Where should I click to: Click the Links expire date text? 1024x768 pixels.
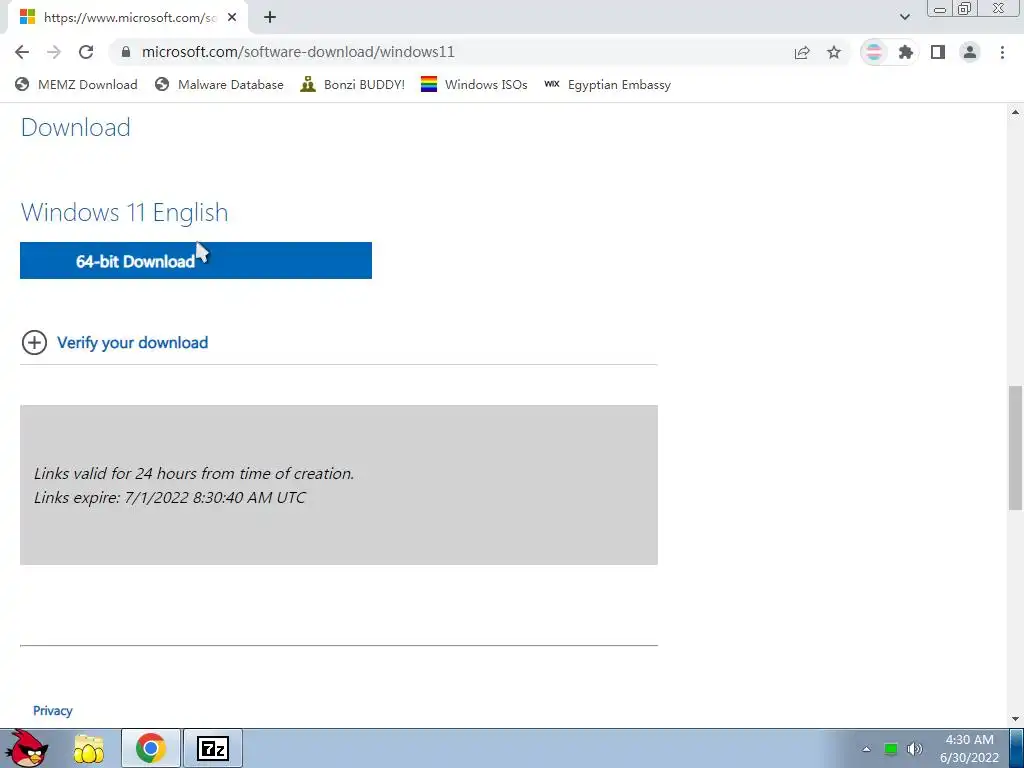point(170,498)
